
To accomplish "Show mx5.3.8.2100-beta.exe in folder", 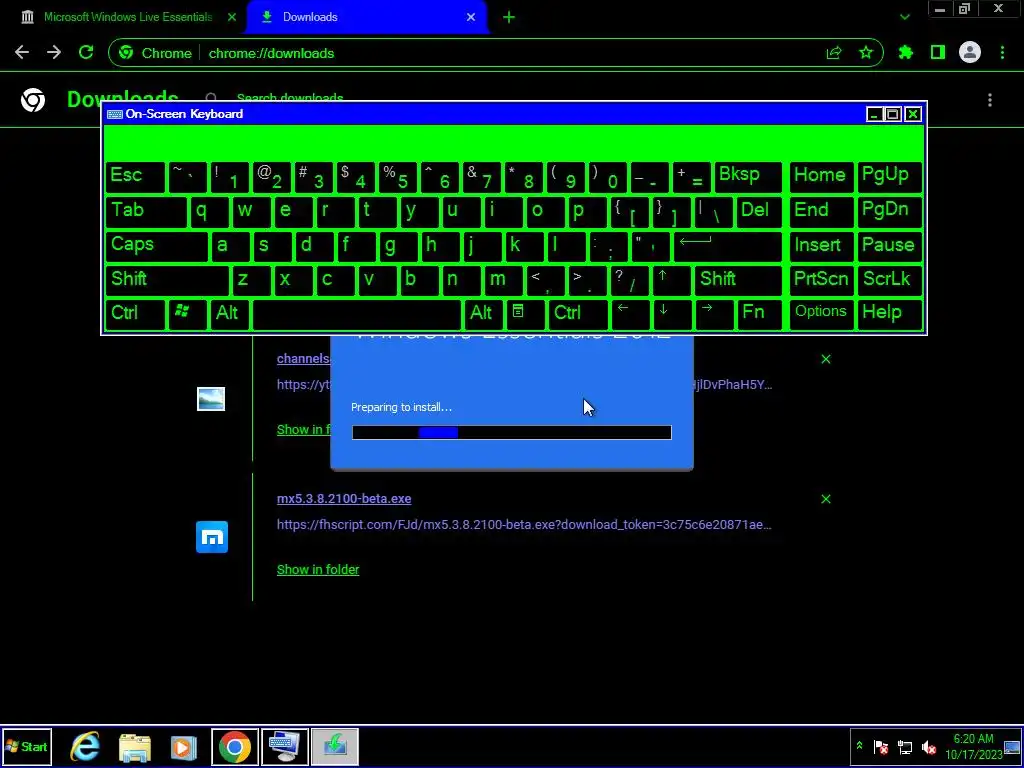I will (x=318, y=569).
